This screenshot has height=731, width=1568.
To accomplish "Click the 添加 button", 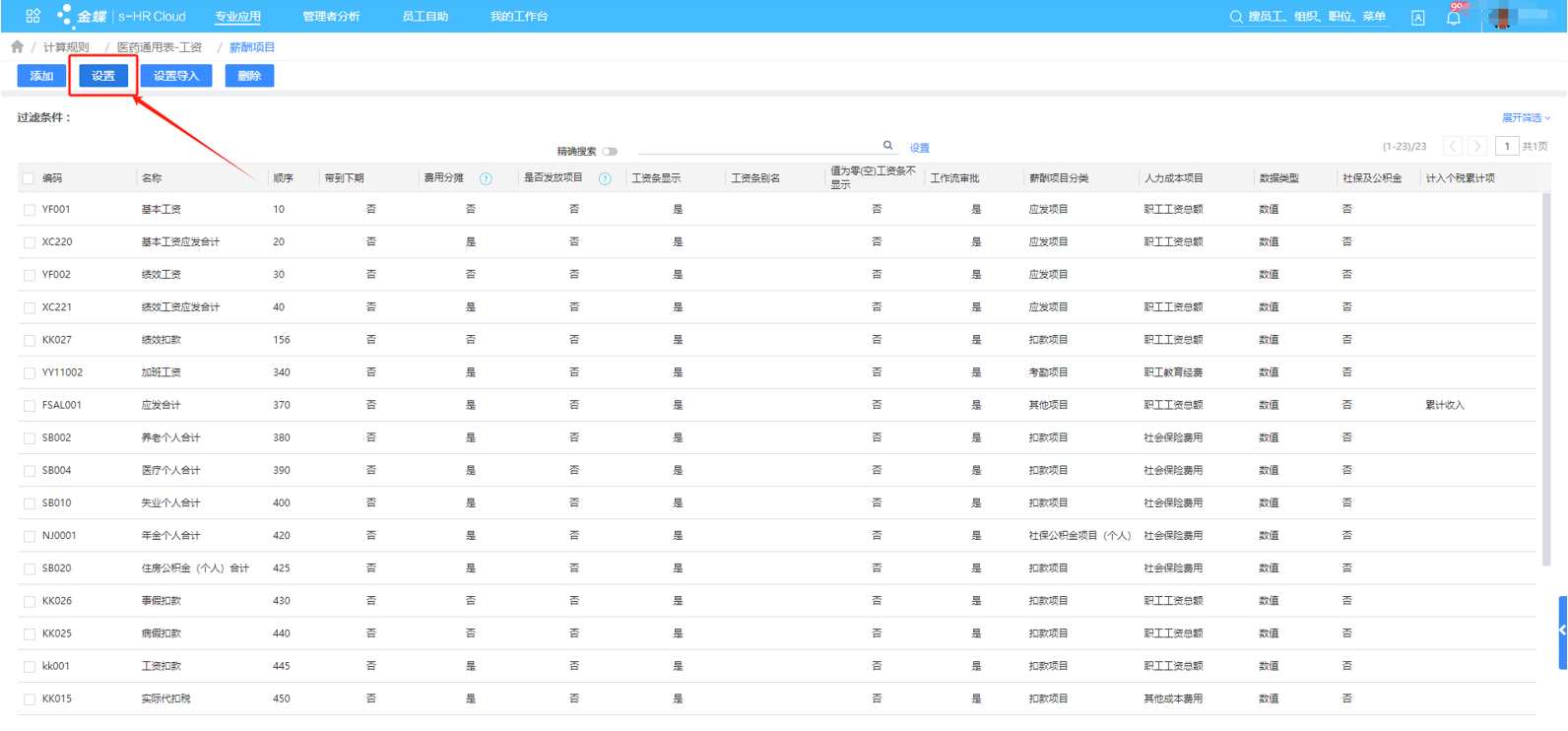I will [x=41, y=76].
